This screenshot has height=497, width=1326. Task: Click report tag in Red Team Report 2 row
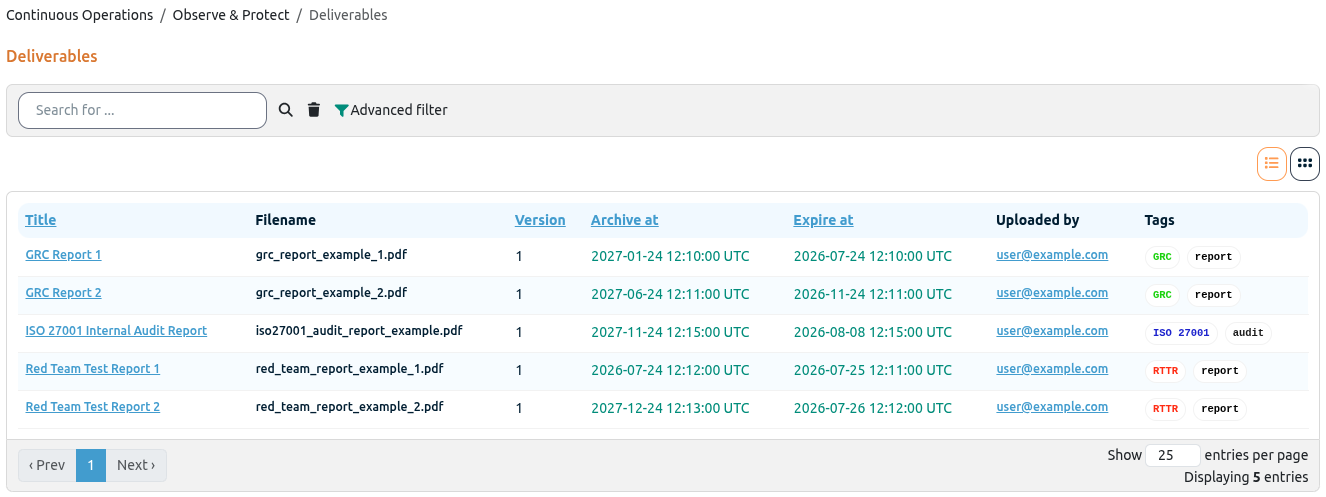[1220, 409]
